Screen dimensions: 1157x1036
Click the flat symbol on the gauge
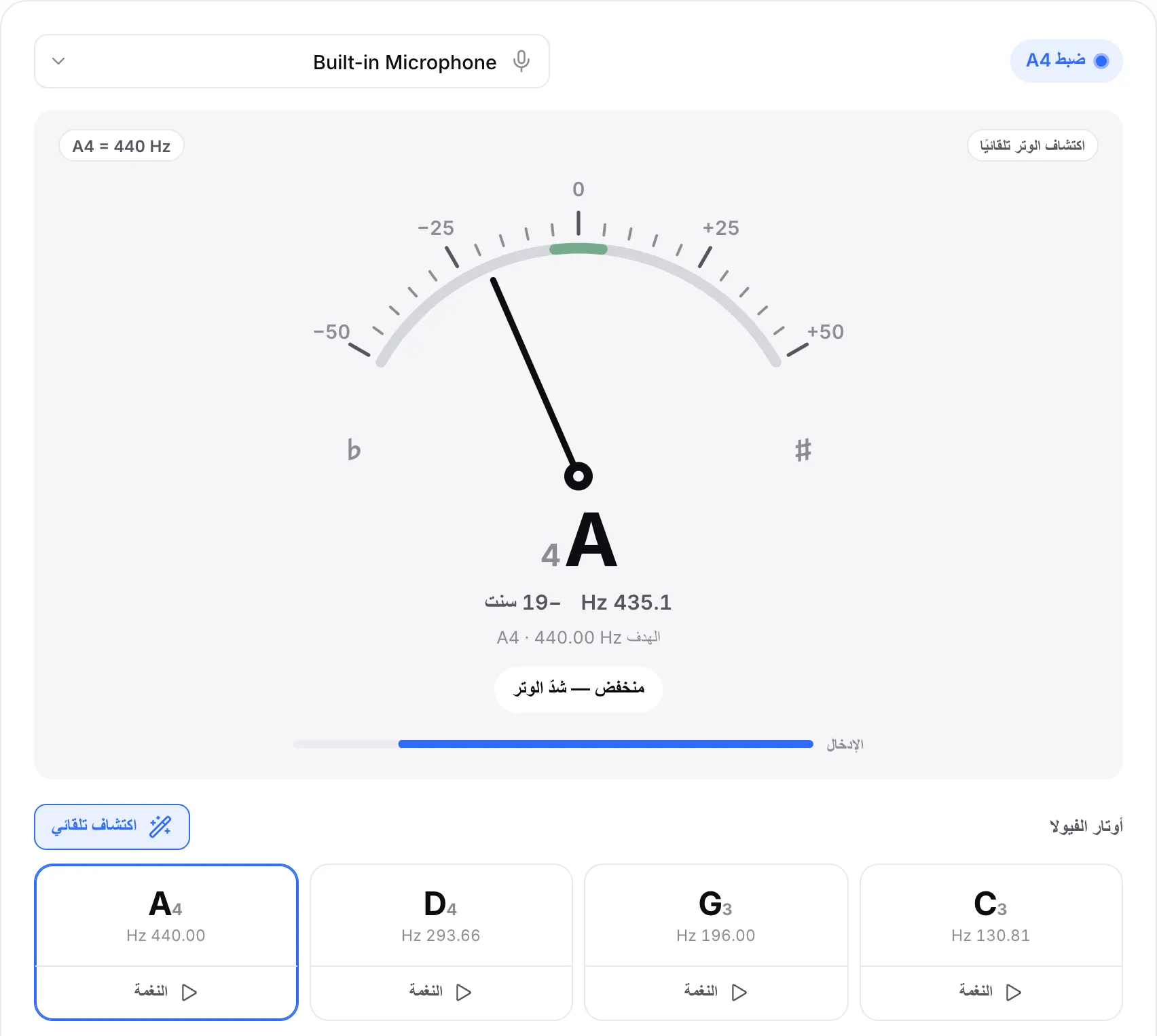click(354, 449)
